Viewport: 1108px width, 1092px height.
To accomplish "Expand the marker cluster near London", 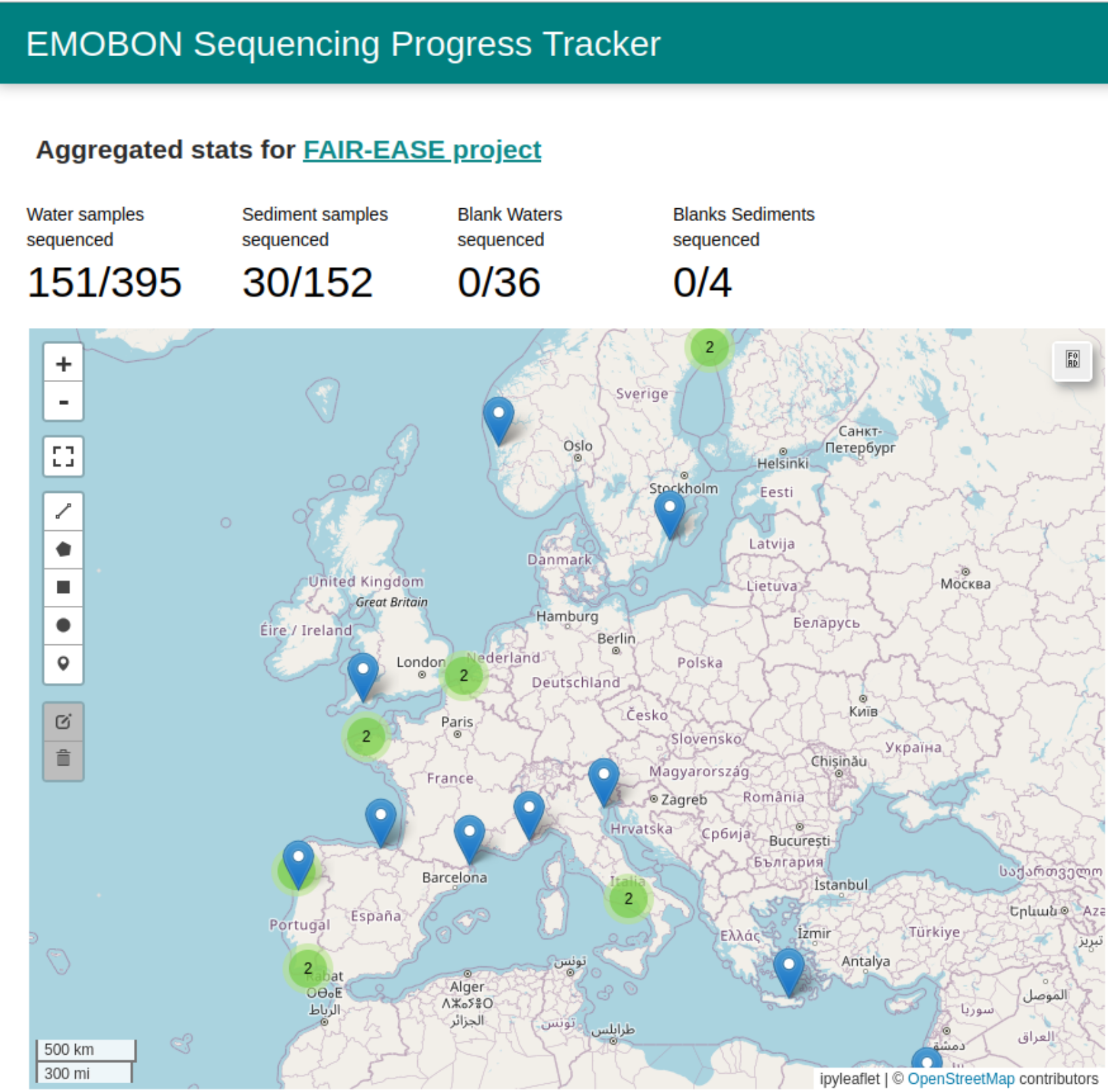I will click(x=464, y=675).
